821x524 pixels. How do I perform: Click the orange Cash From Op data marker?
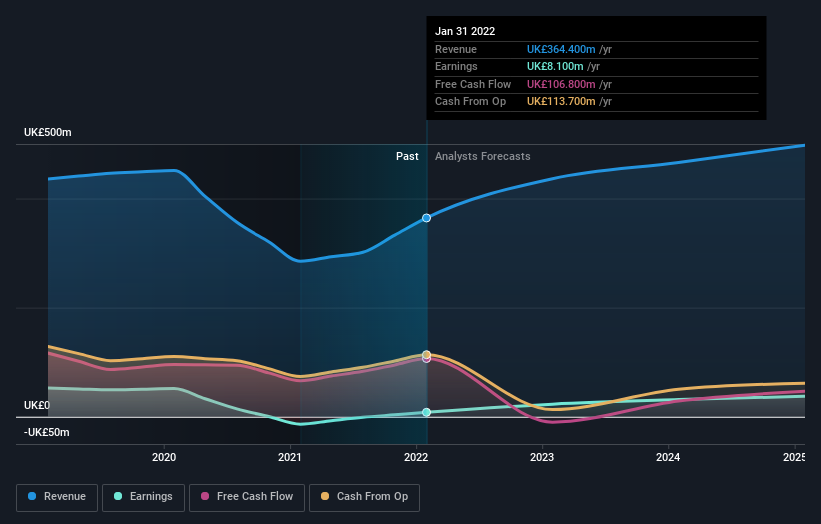click(427, 355)
